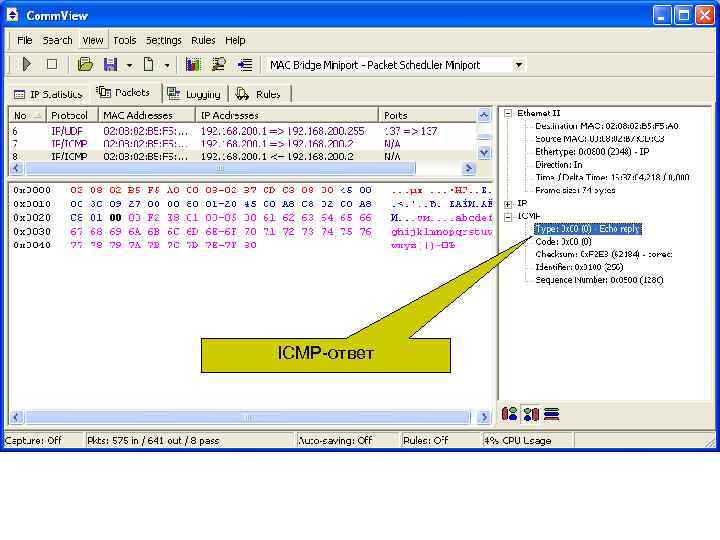The height and width of the screenshot is (540, 720).
Task: Start capture with the play button
Action: pyautogui.click(x=27, y=64)
